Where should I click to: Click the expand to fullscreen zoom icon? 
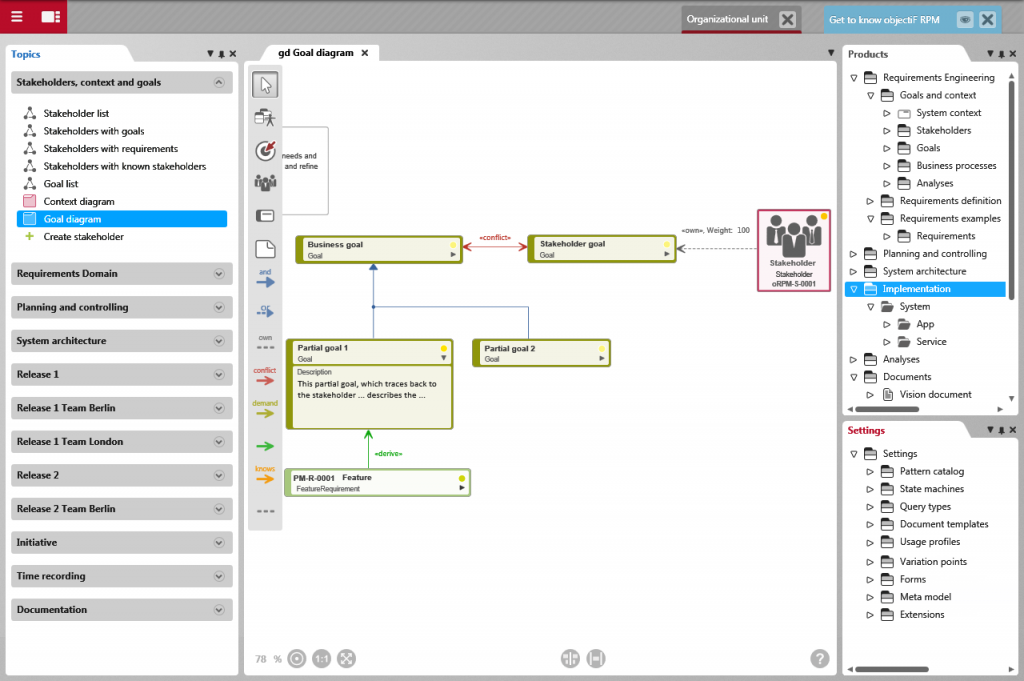tap(346, 658)
